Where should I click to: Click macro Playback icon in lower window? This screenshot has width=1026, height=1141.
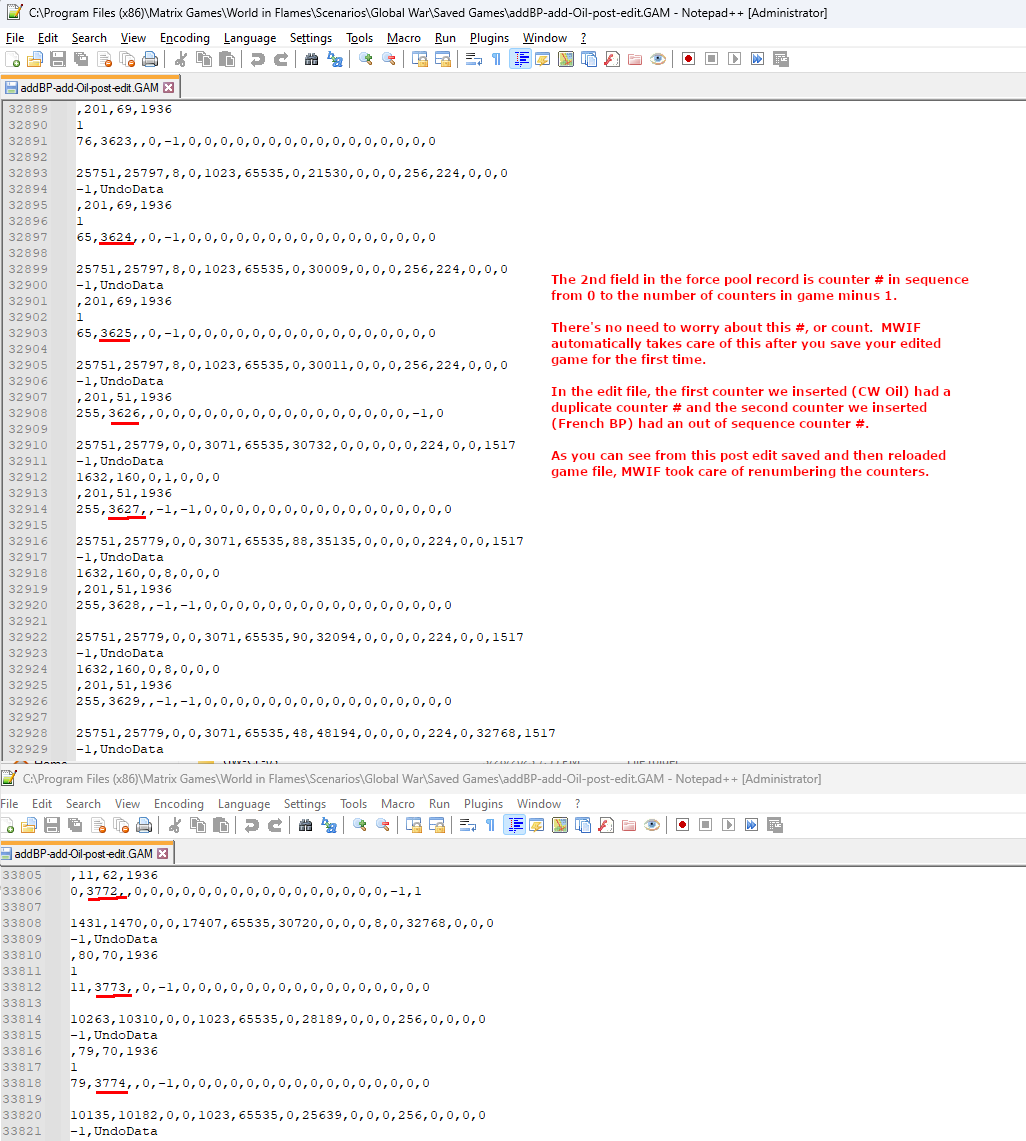(729, 825)
